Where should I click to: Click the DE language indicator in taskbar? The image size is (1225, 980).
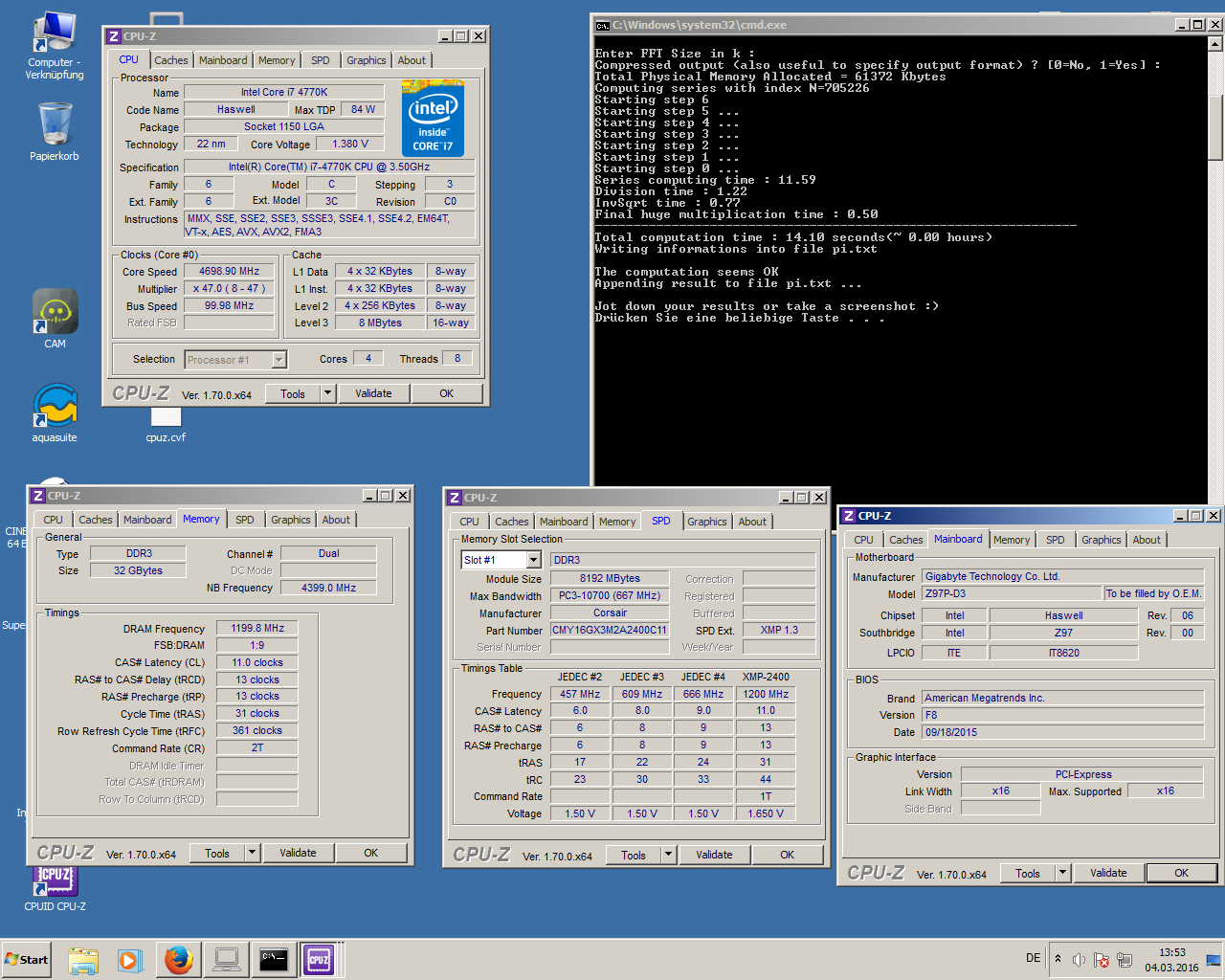[x=1034, y=958]
